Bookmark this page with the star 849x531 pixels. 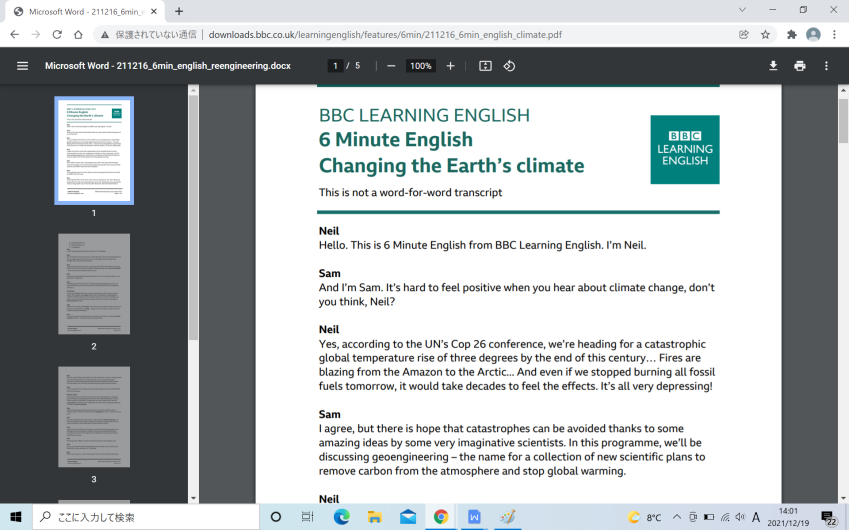click(765, 35)
